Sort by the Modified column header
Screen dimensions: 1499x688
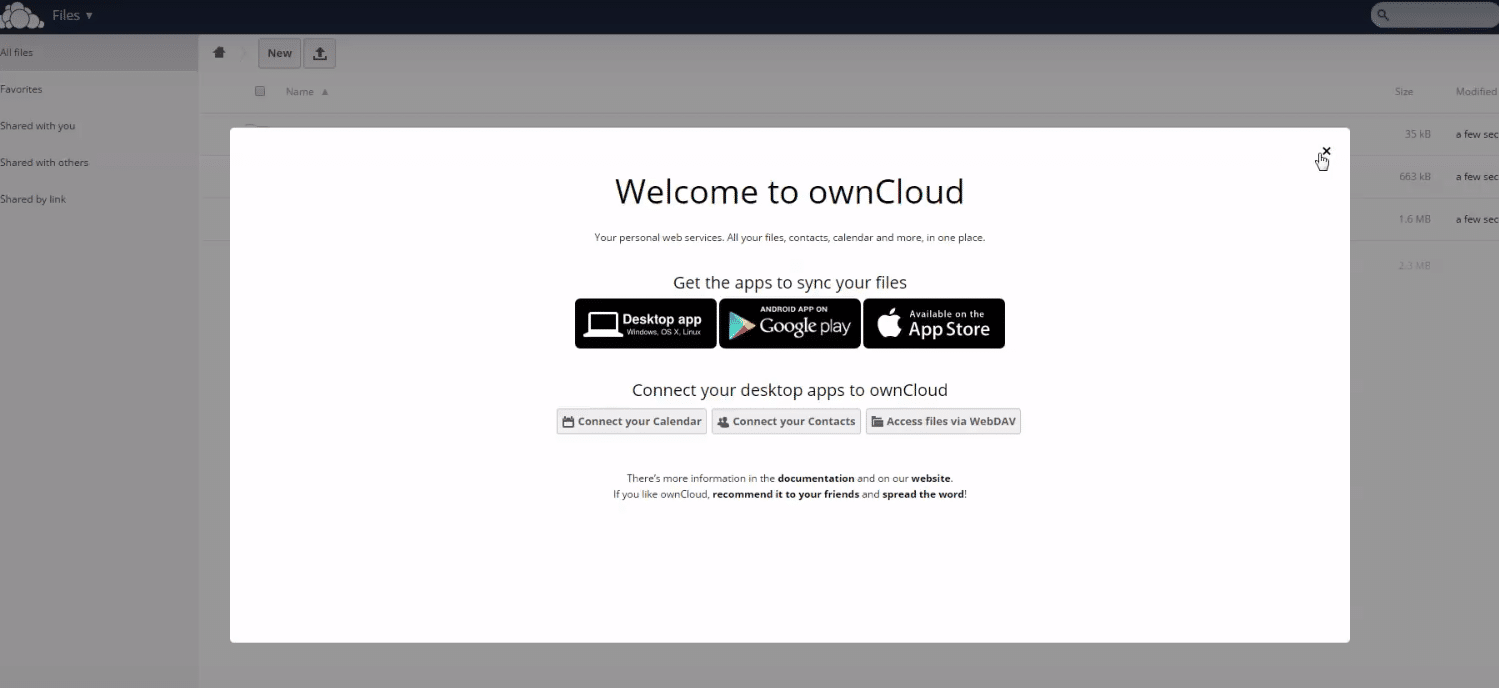[x=1476, y=92]
